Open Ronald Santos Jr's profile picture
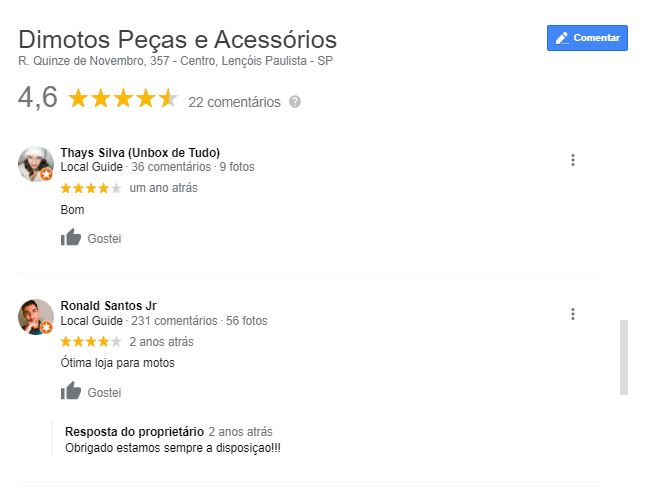The image size is (648, 500). click(x=35, y=317)
